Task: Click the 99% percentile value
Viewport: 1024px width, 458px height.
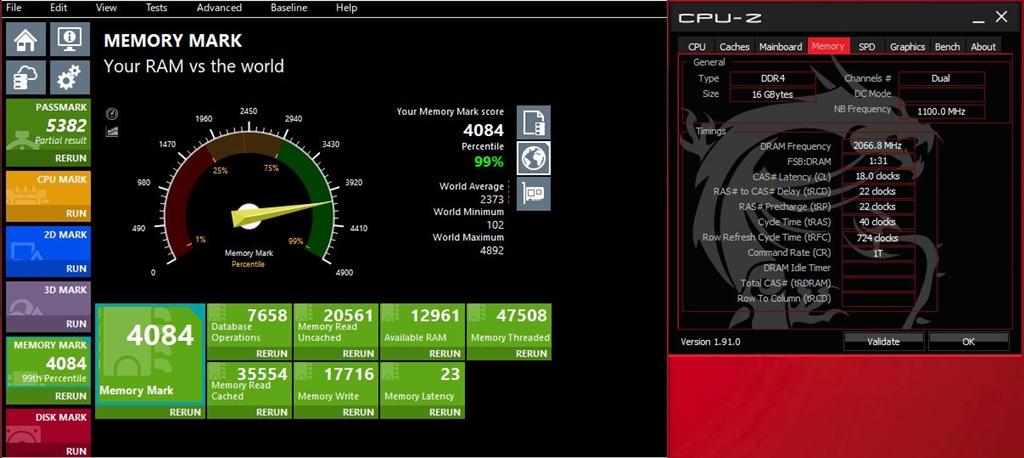Action: 488,161
